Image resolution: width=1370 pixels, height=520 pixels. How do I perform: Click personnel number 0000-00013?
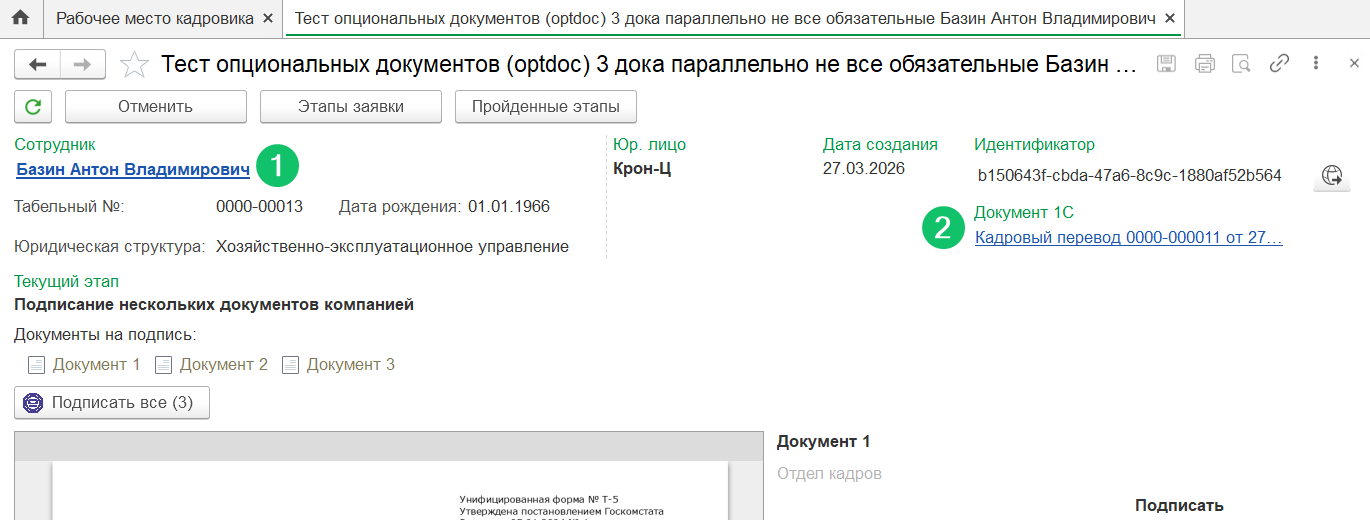(x=259, y=207)
